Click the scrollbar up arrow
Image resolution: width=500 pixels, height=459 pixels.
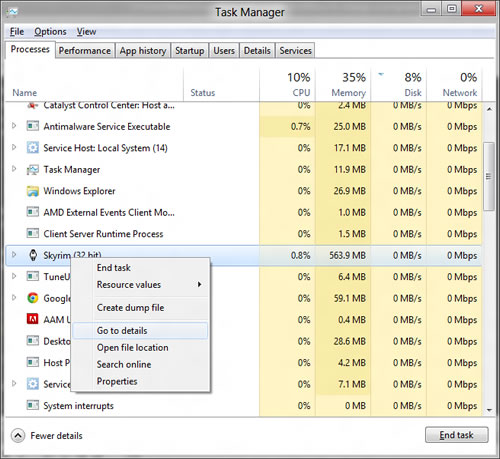coord(489,109)
